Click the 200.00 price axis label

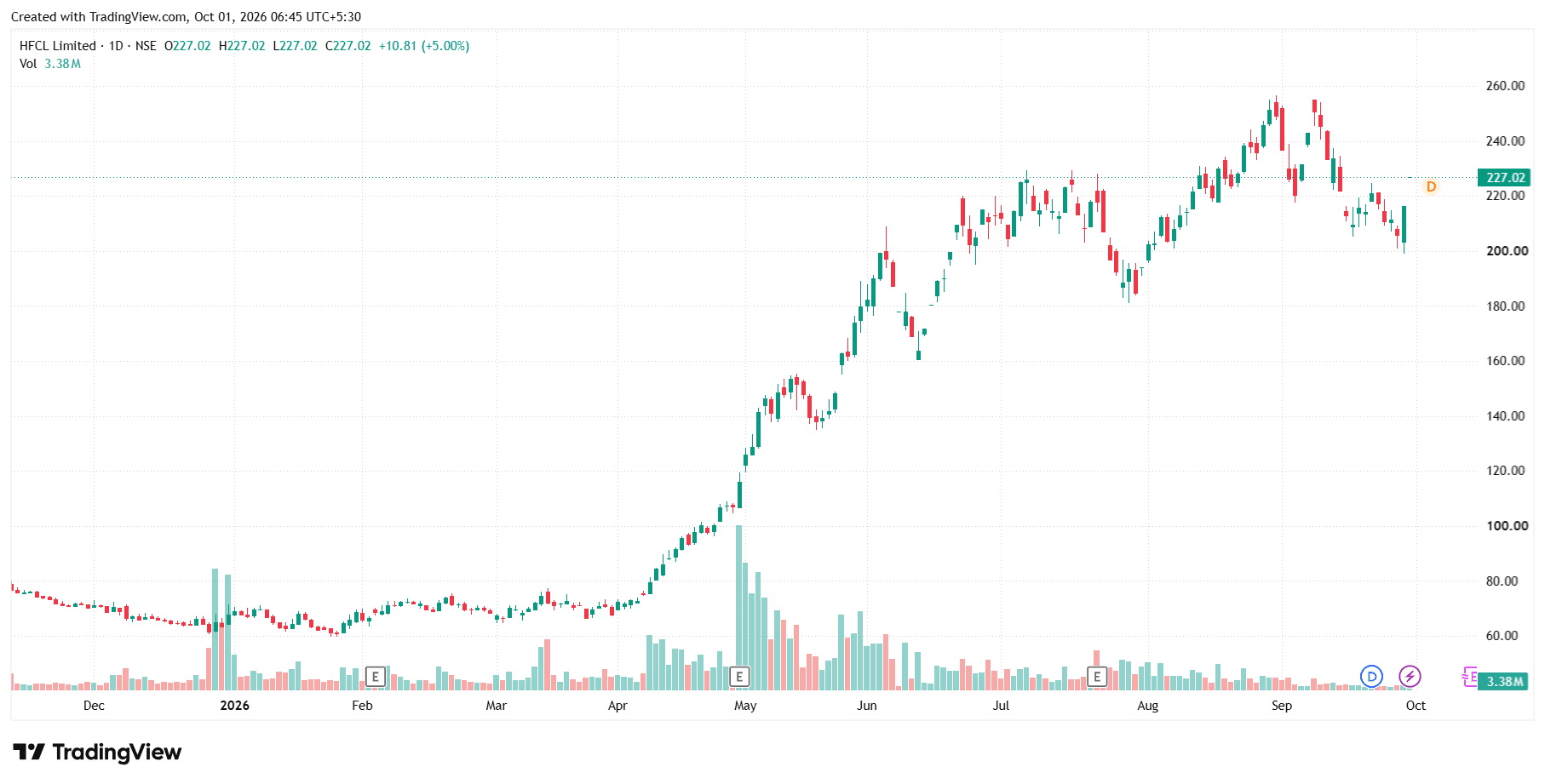(x=1507, y=251)
